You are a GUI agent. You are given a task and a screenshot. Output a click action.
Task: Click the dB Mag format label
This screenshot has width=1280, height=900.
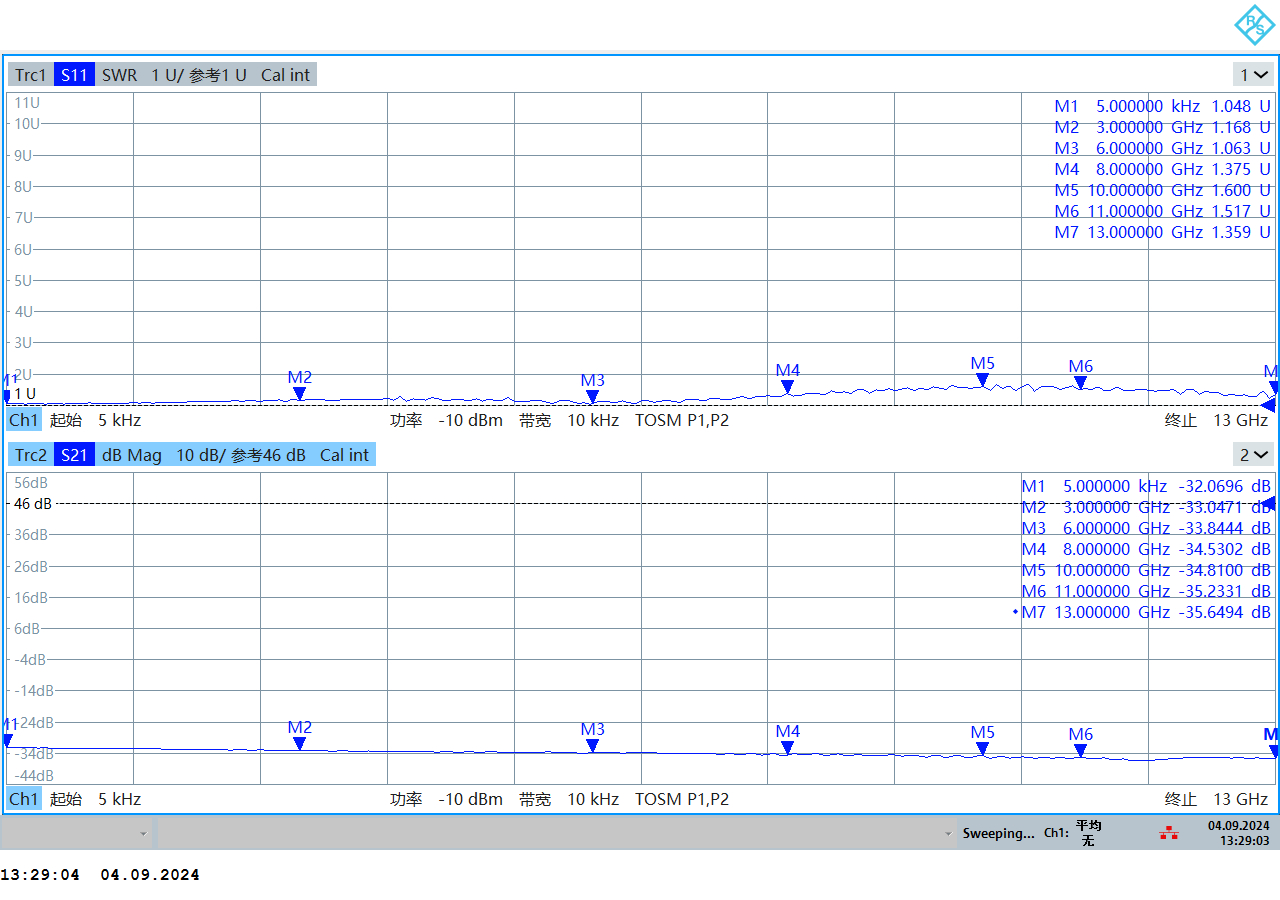[131, 455]
